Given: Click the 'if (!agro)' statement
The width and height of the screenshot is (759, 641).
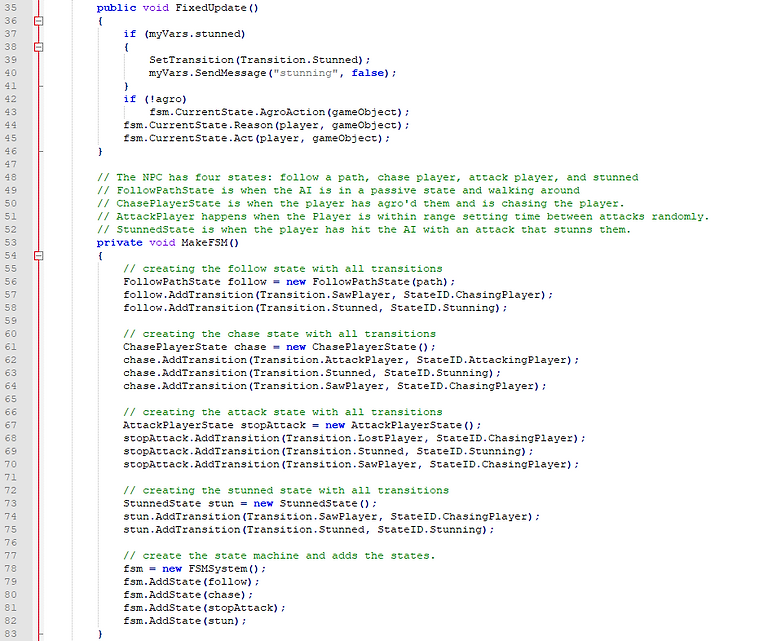Looking at the screenshot, I should coord(155,99).
